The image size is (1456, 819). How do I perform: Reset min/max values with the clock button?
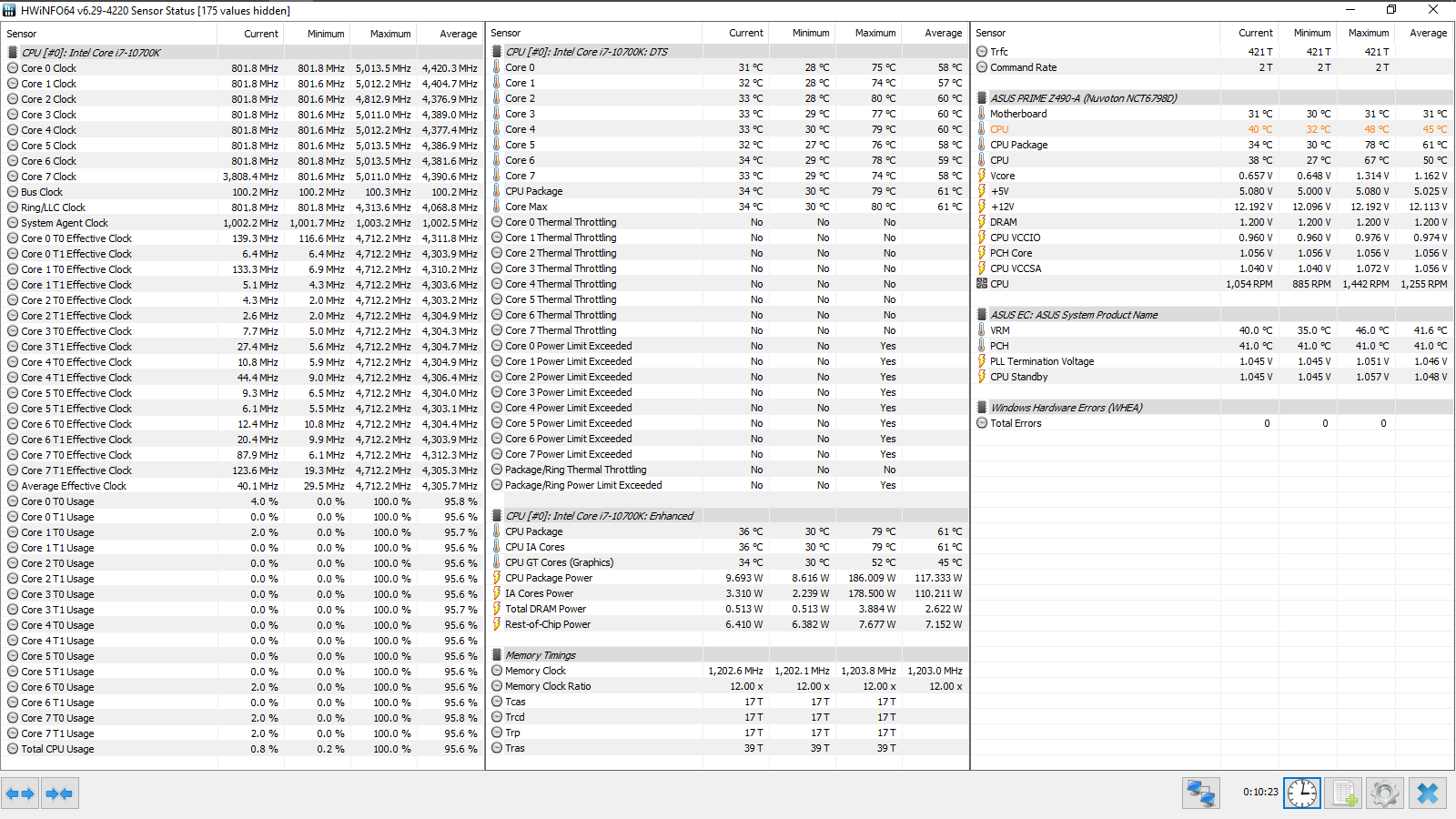coord(1302,794)
